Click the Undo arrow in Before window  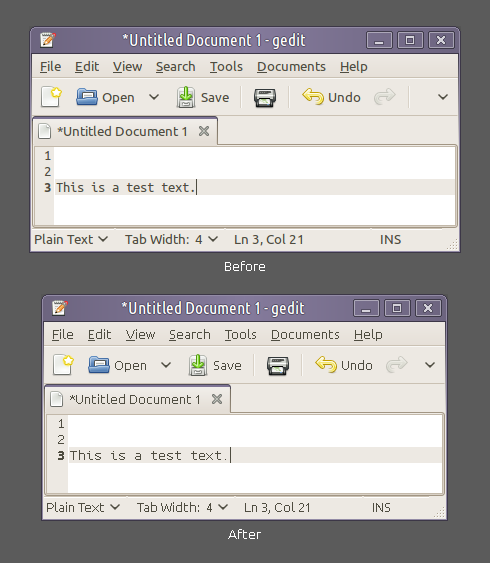[x=313, y=97]
